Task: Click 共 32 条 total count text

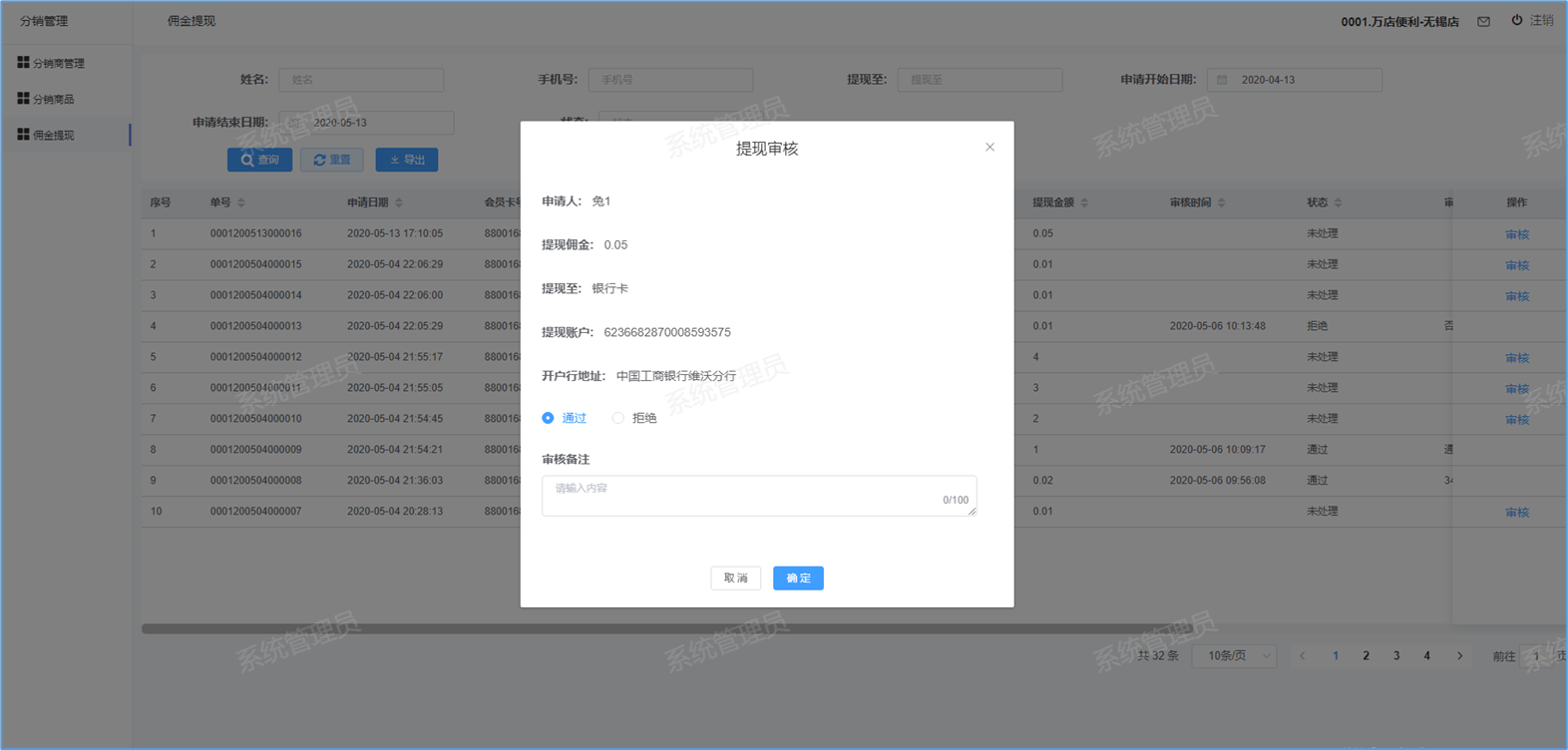Action: click(1158, 656)
